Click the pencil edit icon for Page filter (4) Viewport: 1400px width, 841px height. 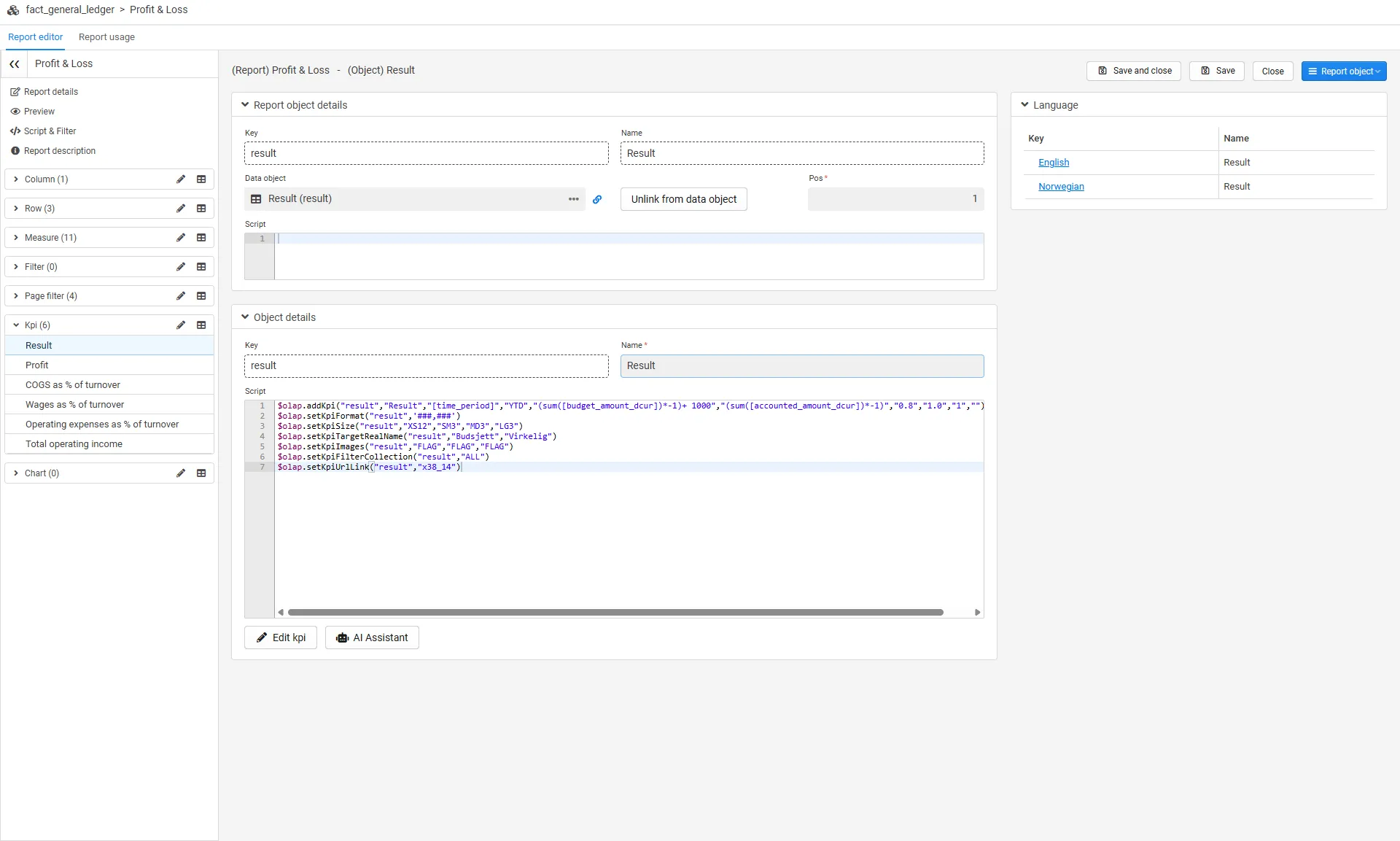pyautogui.click(x=181, y=296)
